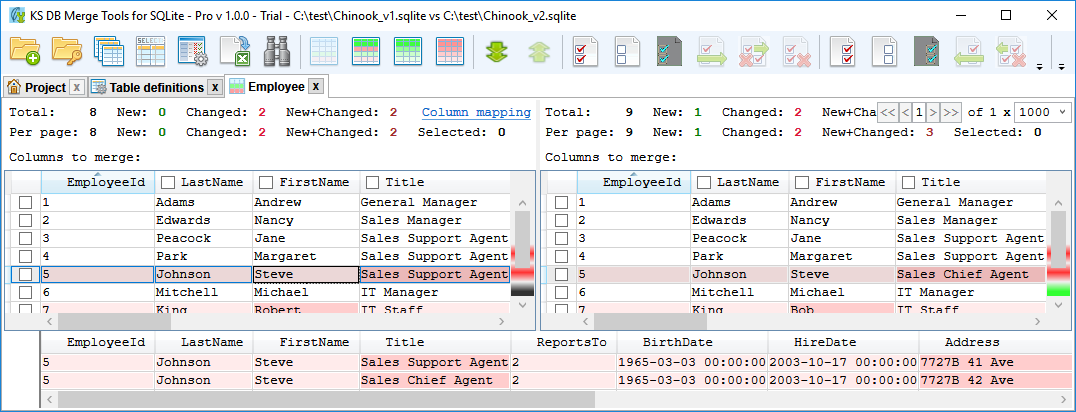Sort by EmployeeId header in left grid
The width and height of the screenshot is (1076, 412).
(x=98, y=182)
